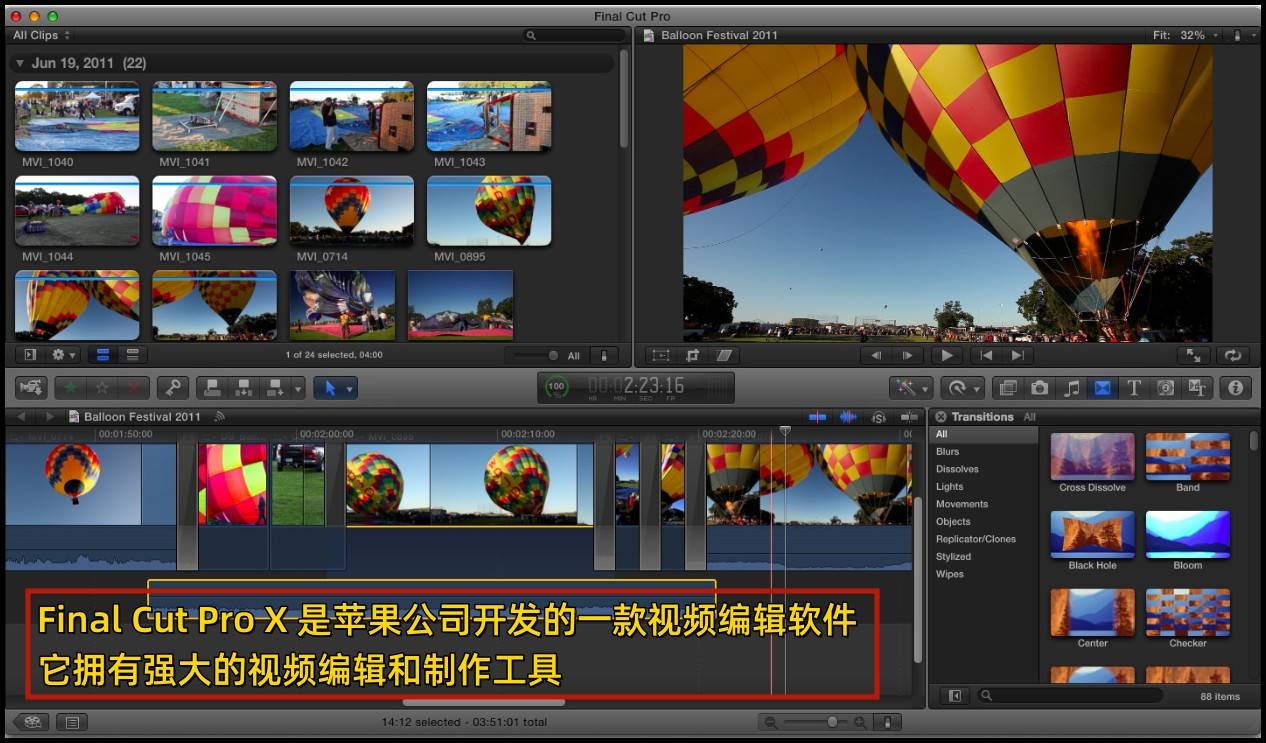Switch Event Browser to list view
The height and width of the screenshot is (743, 1266).
[132, 354]
